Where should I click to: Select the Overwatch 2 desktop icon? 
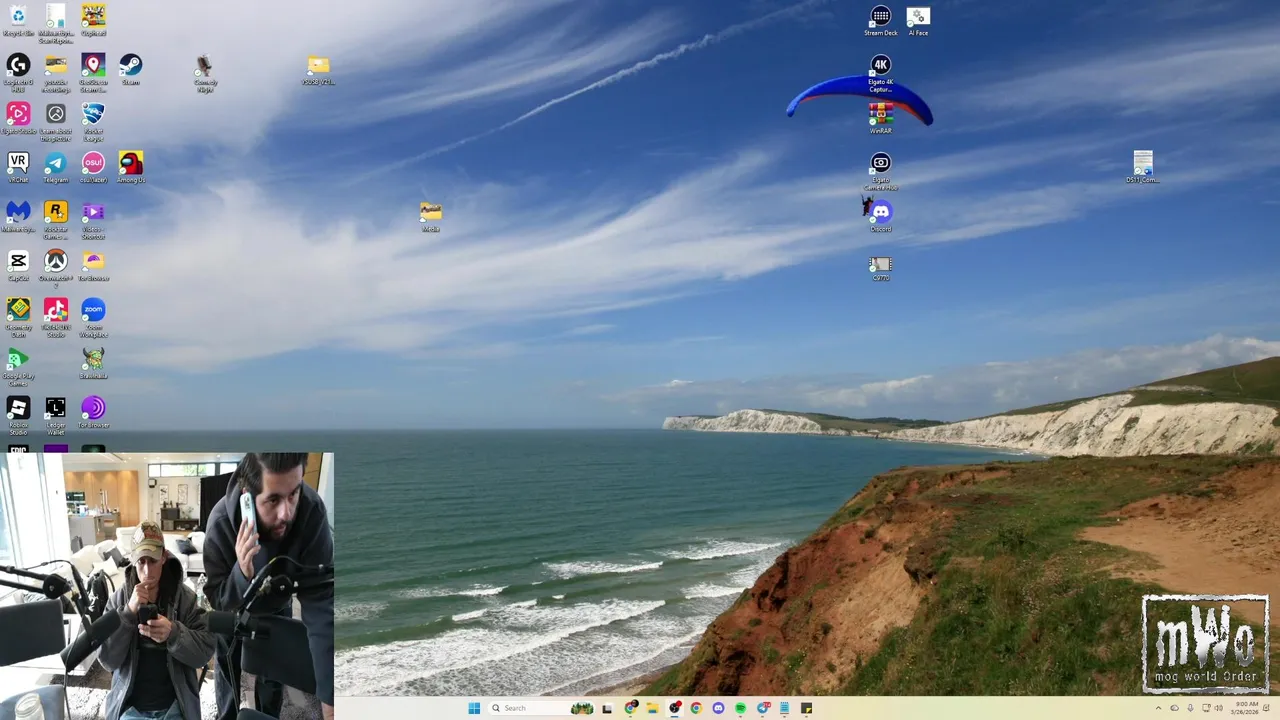coord(56,267)
